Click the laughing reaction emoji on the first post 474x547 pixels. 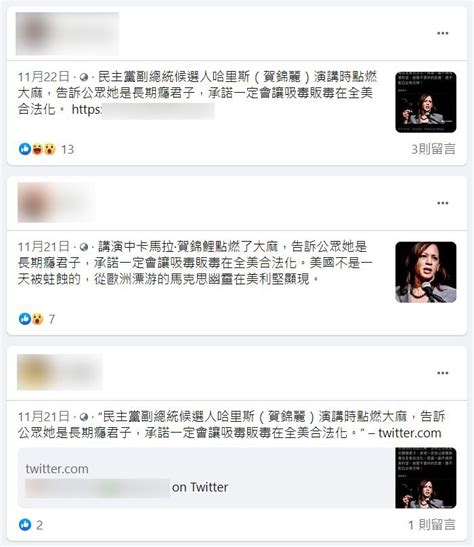(37, 149)
